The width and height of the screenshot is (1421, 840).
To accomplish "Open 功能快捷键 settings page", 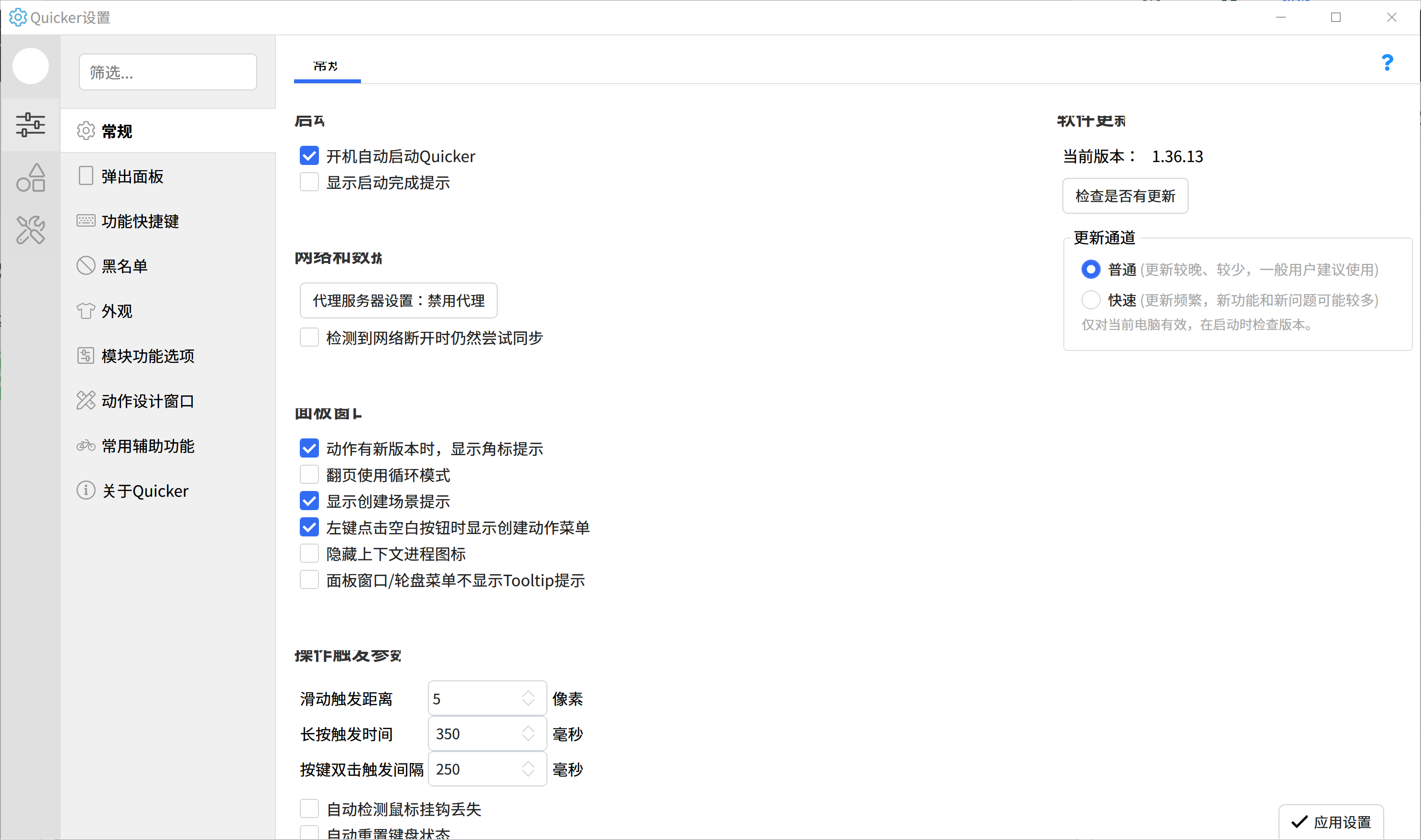I will [168, 221].
